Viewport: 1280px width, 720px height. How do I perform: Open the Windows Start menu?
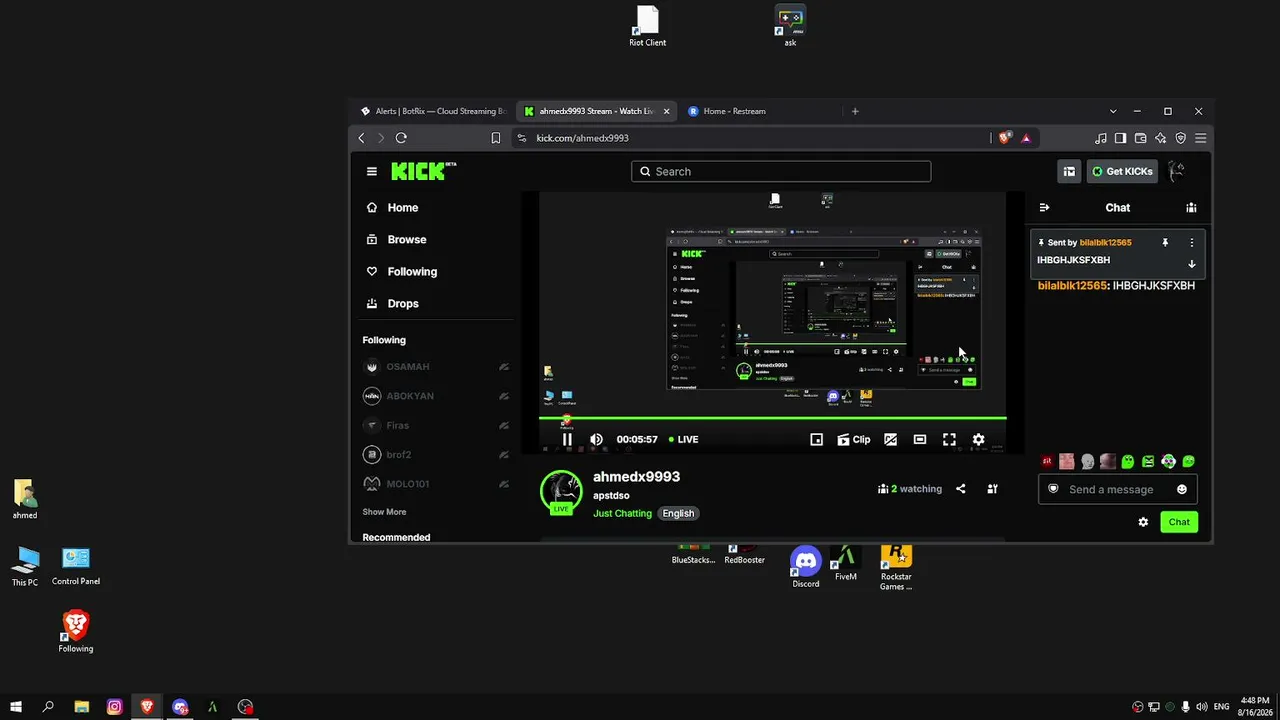pos(16,707)
